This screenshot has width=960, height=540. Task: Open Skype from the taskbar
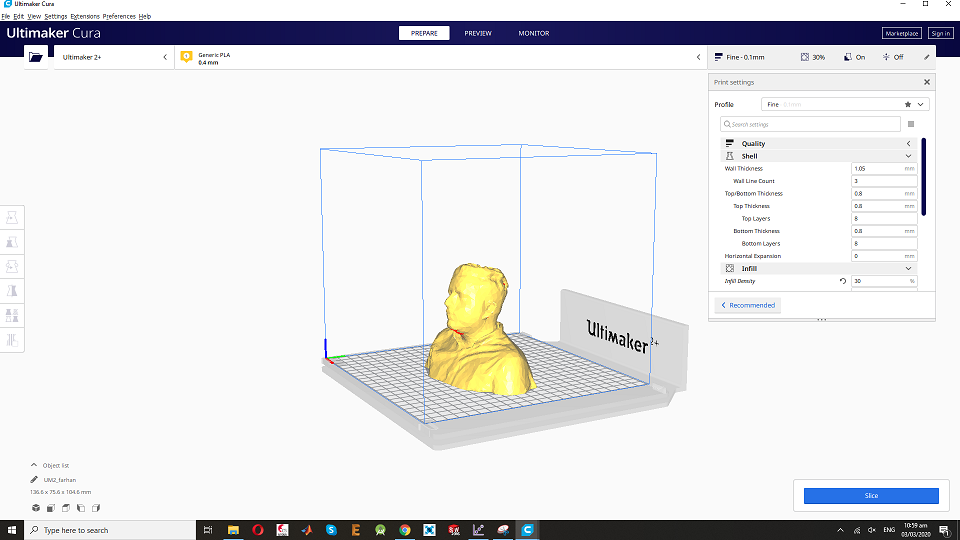(x=331, y=530)
